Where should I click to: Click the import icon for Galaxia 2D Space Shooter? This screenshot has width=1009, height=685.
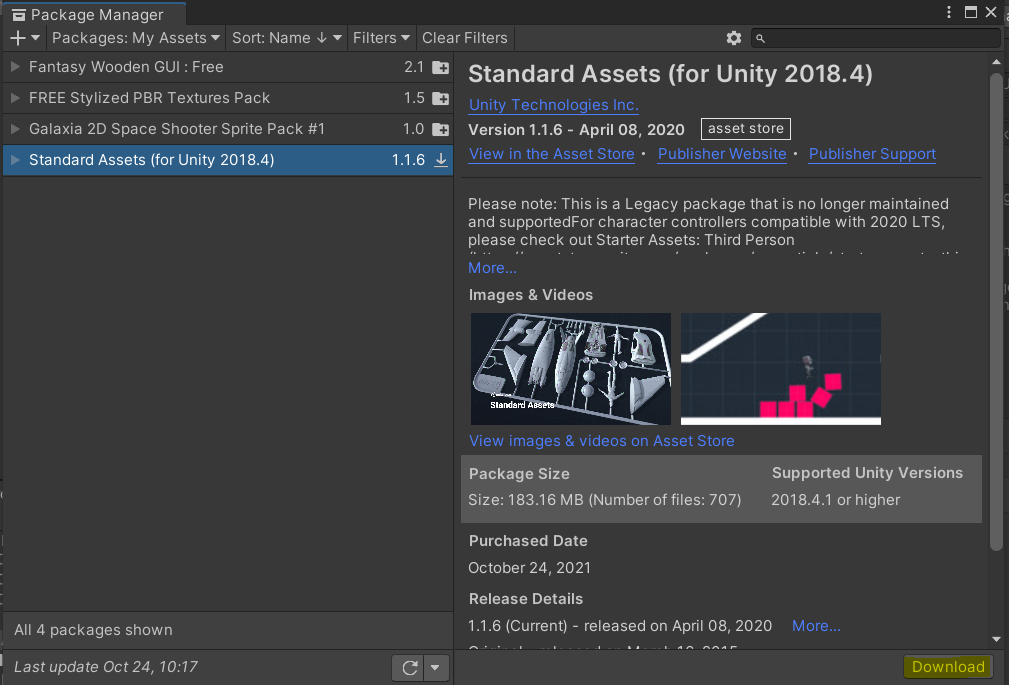click(x=441, y=129)
